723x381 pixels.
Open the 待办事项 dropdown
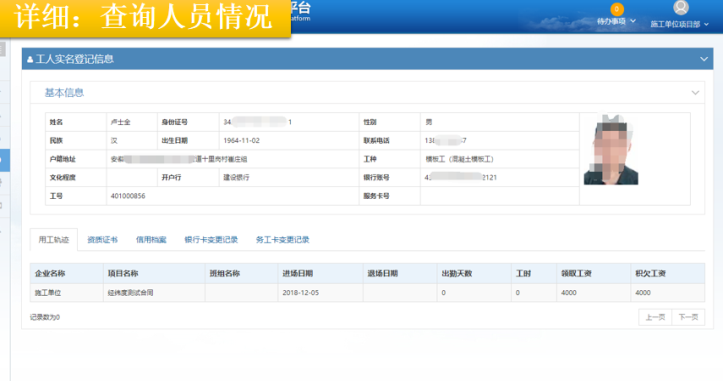616,21
